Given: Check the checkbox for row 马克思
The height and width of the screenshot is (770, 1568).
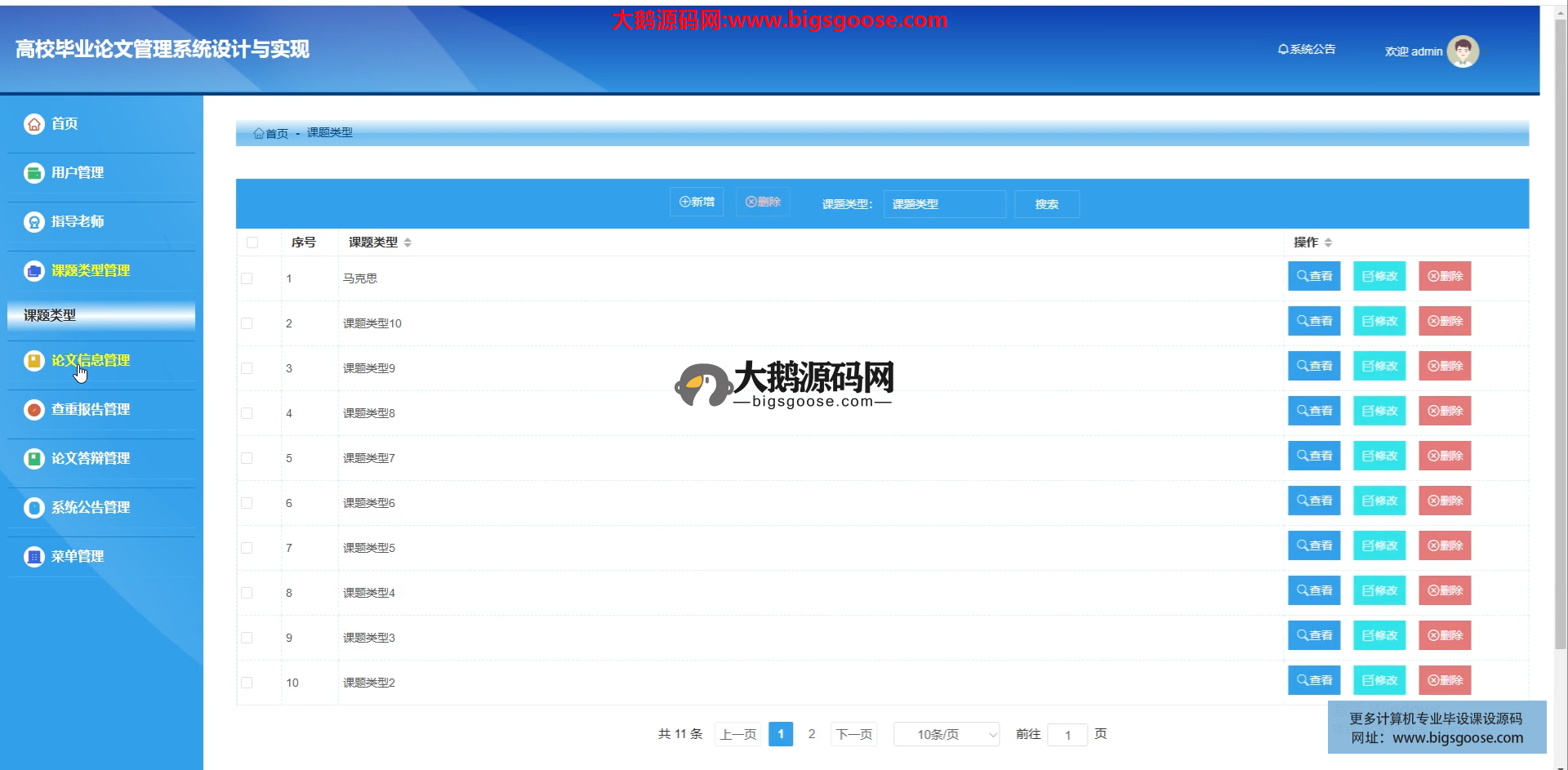Looking at the screenshot, I should pyautogui.click(x=247, y=278).
